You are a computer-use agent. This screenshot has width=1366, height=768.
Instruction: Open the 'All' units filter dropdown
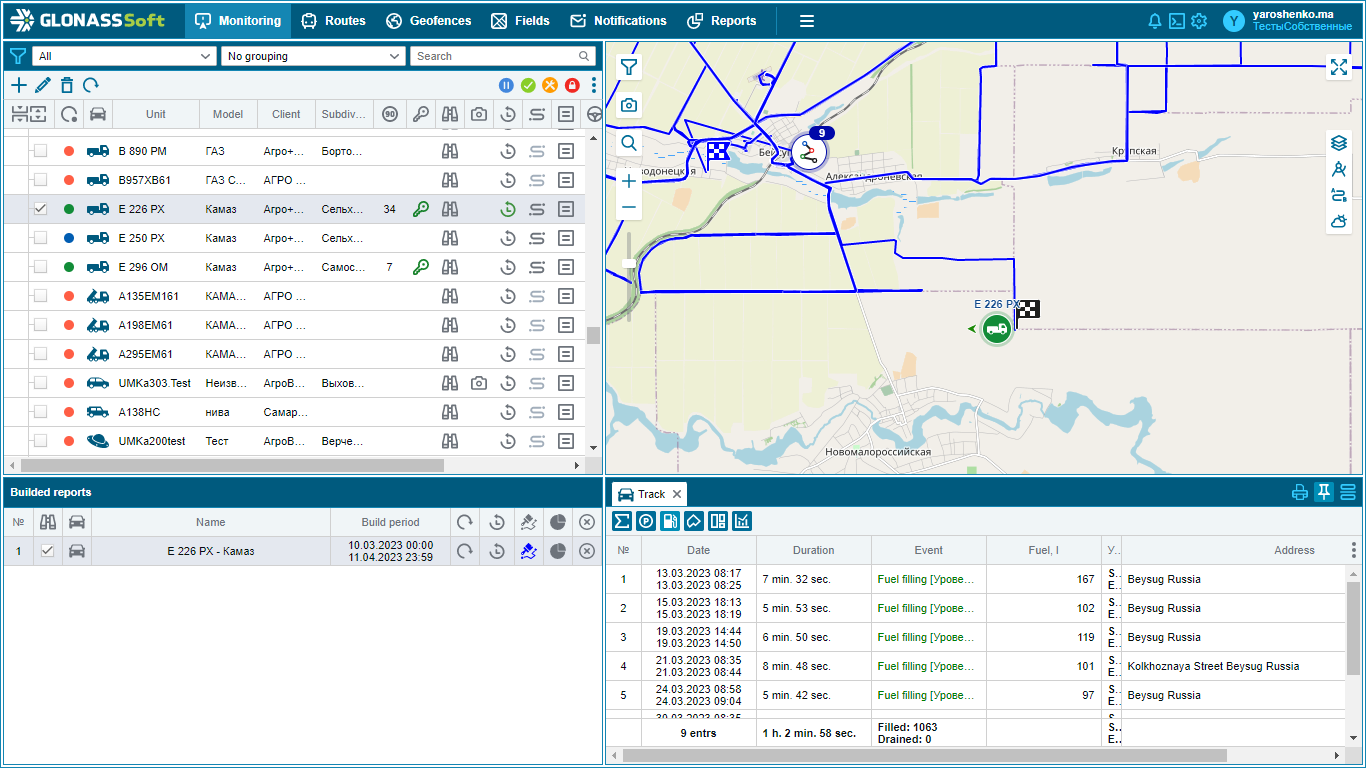[x=124, y=56]
